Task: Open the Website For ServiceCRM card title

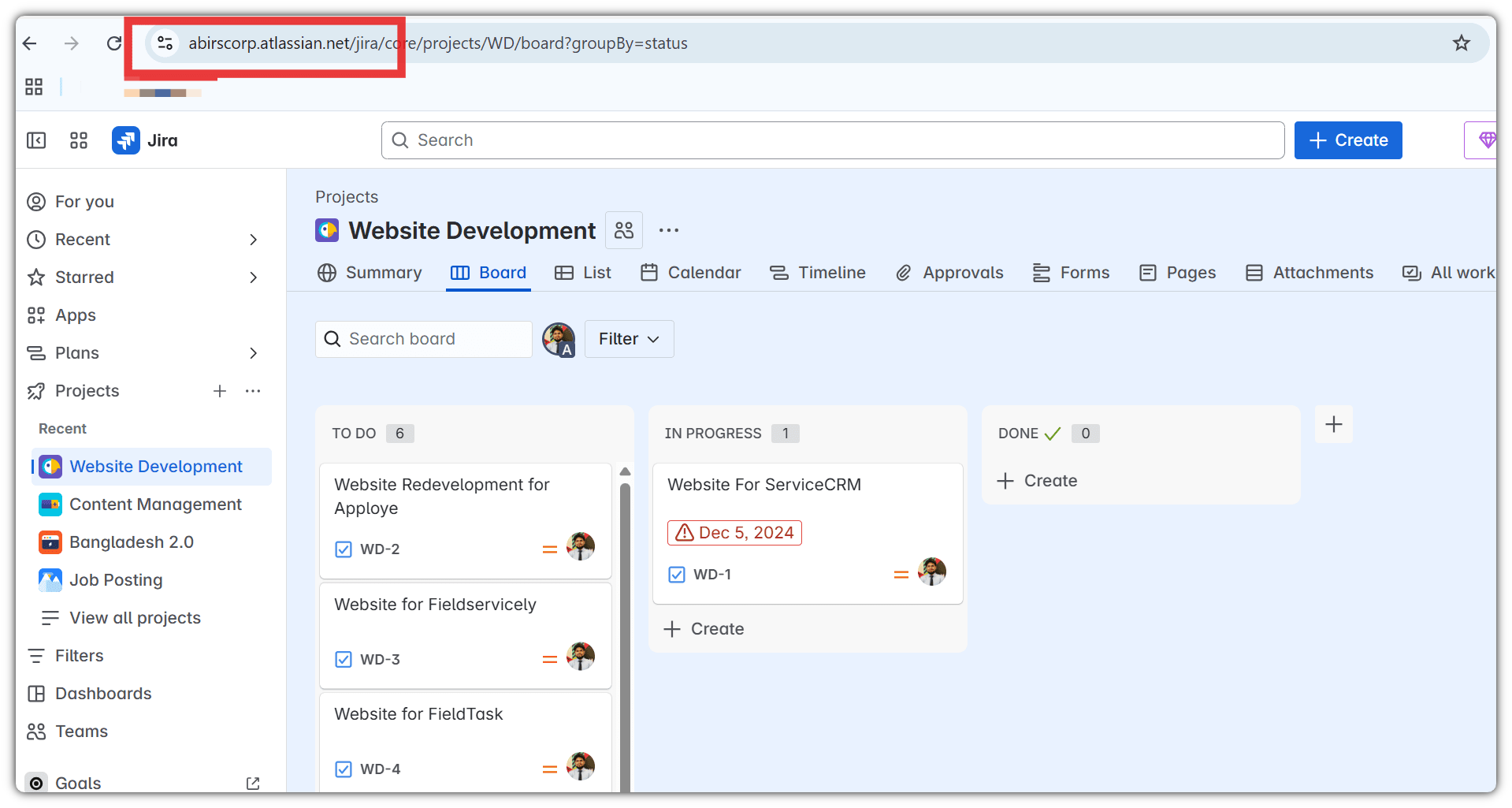Action: (764, 485)
